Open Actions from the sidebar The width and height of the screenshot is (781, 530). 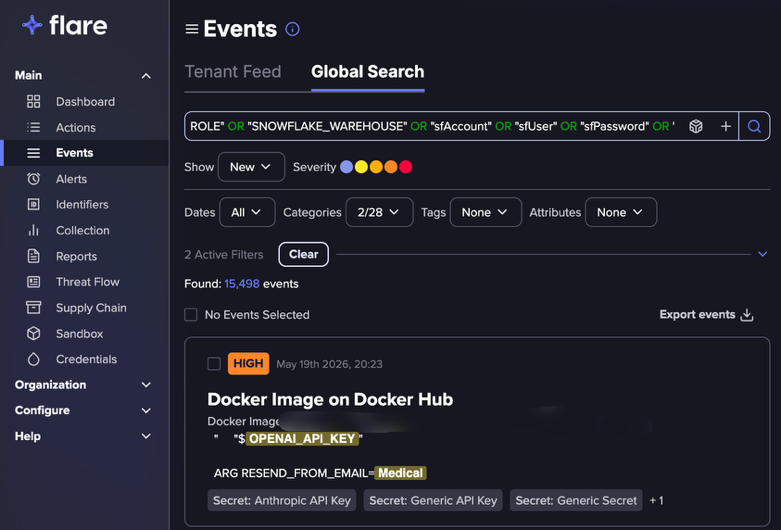[76, 128]
